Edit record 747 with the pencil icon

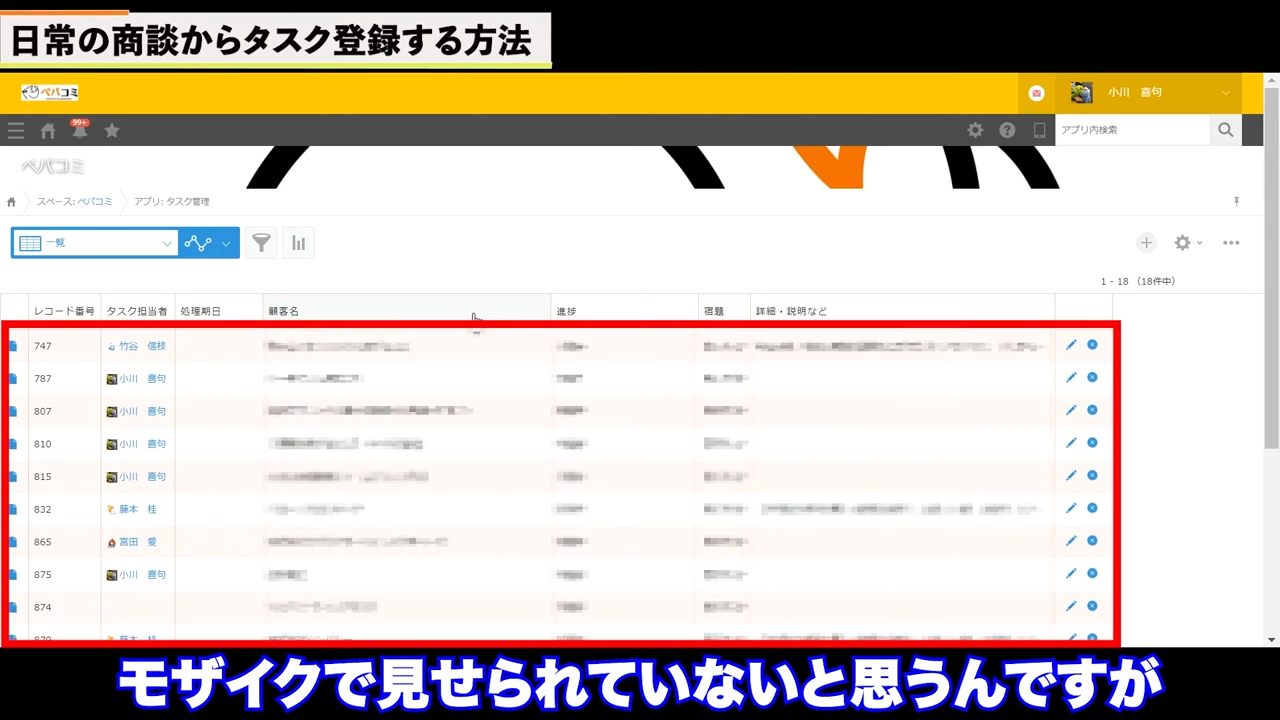pos(1071,345)
